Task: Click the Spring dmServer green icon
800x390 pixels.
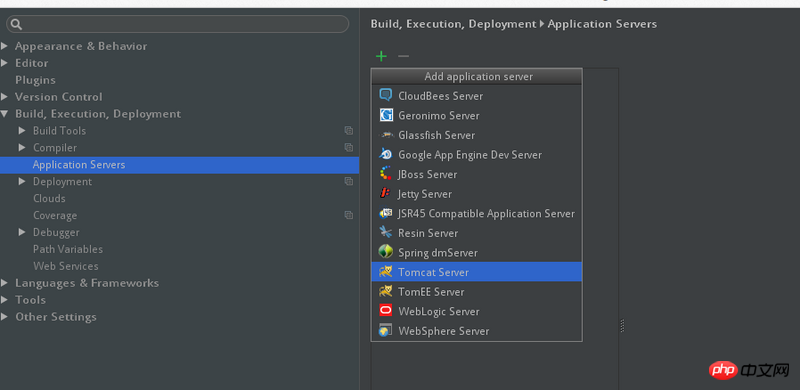Action: tap(386, 252)
